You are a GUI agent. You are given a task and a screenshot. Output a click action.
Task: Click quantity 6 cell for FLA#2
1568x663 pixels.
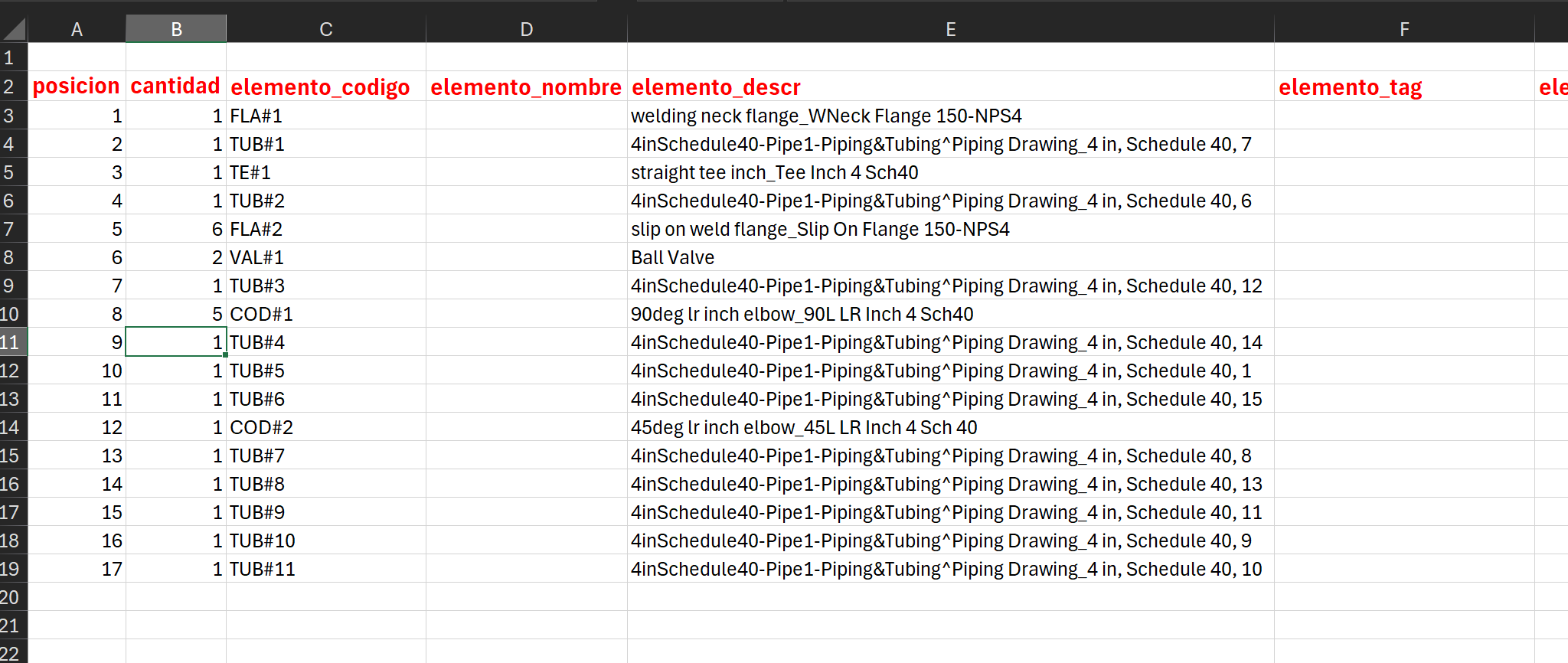click(175, 229)
